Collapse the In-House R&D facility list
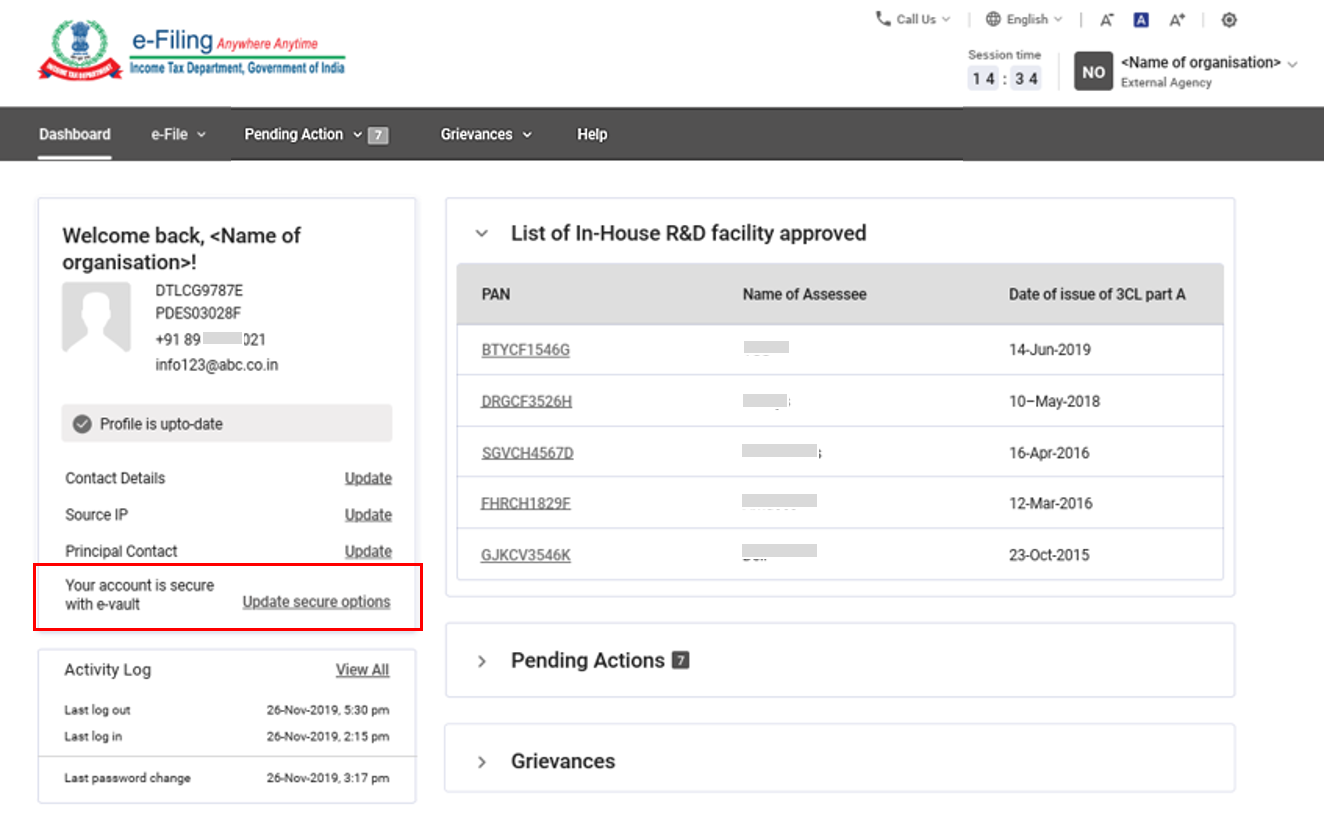The image size is (1324, 815). [482, 234]
